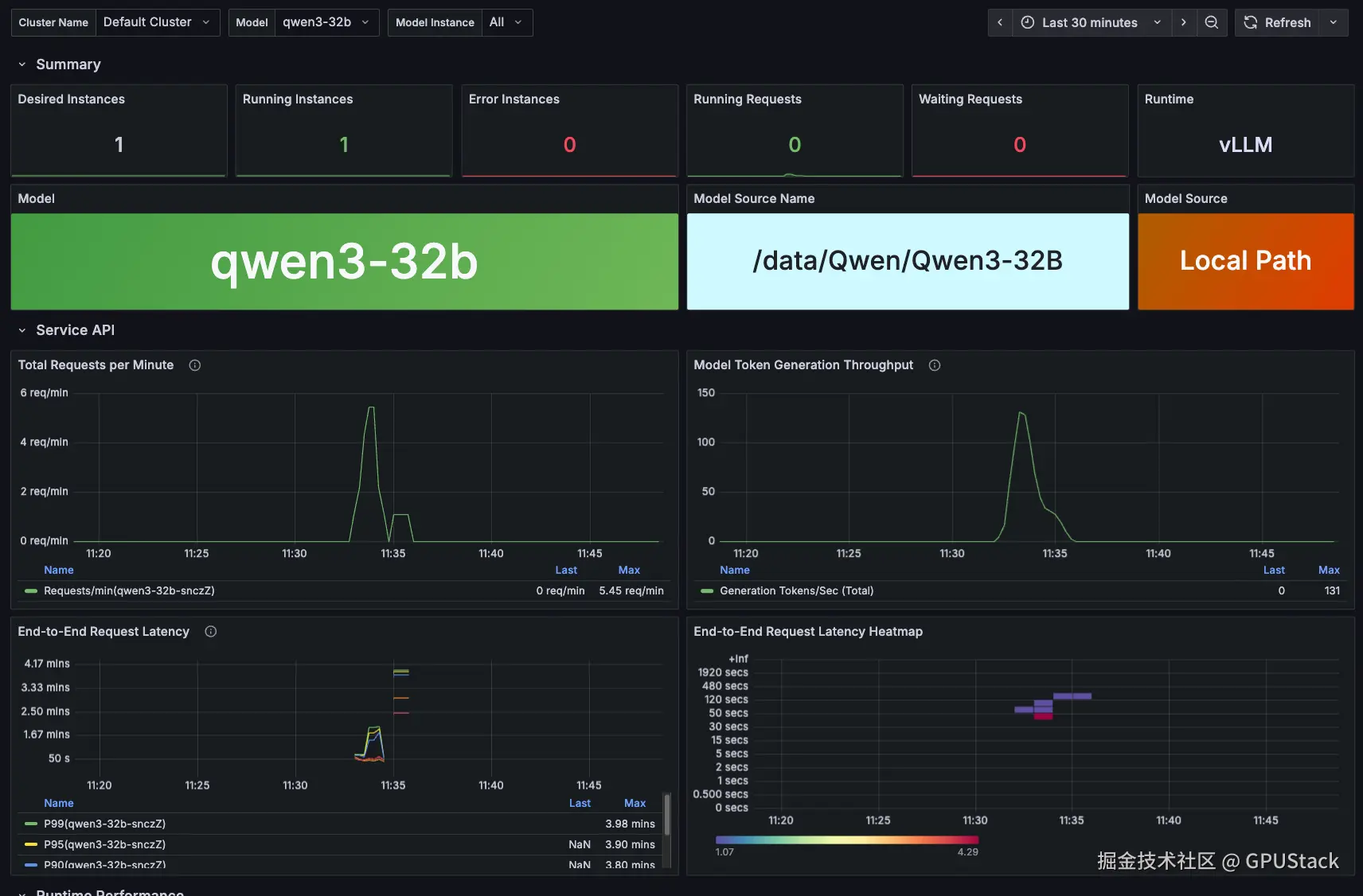
Task: Sort throughput legend by Name column
Action: tap(735, 571)
